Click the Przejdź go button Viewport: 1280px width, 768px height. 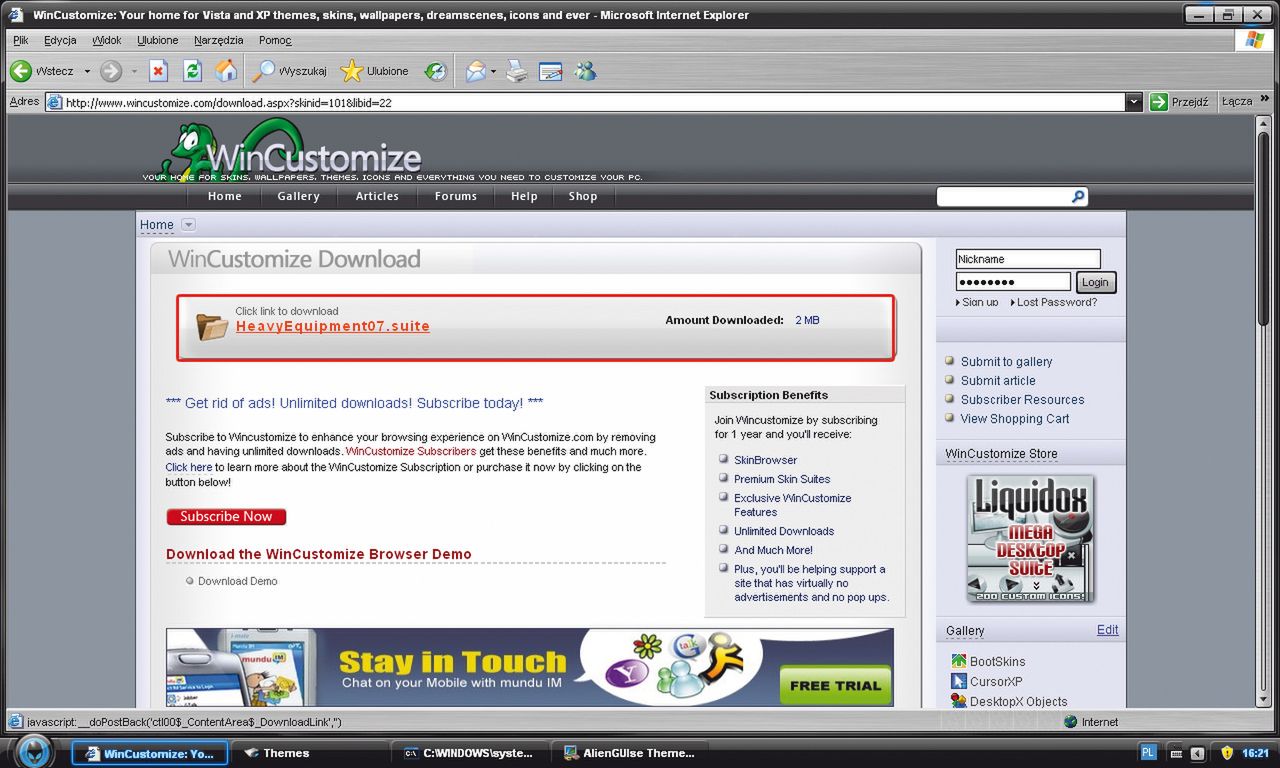pyautogui.click(x=1180, y=101)
